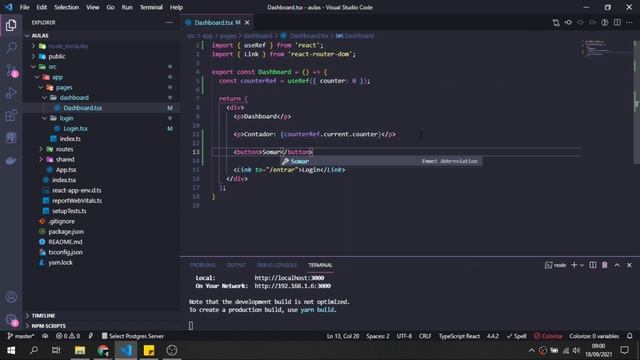Change end of line sequence CRLF
The width and height of the screenshot is (640, 360).
(x=425, y=336)
